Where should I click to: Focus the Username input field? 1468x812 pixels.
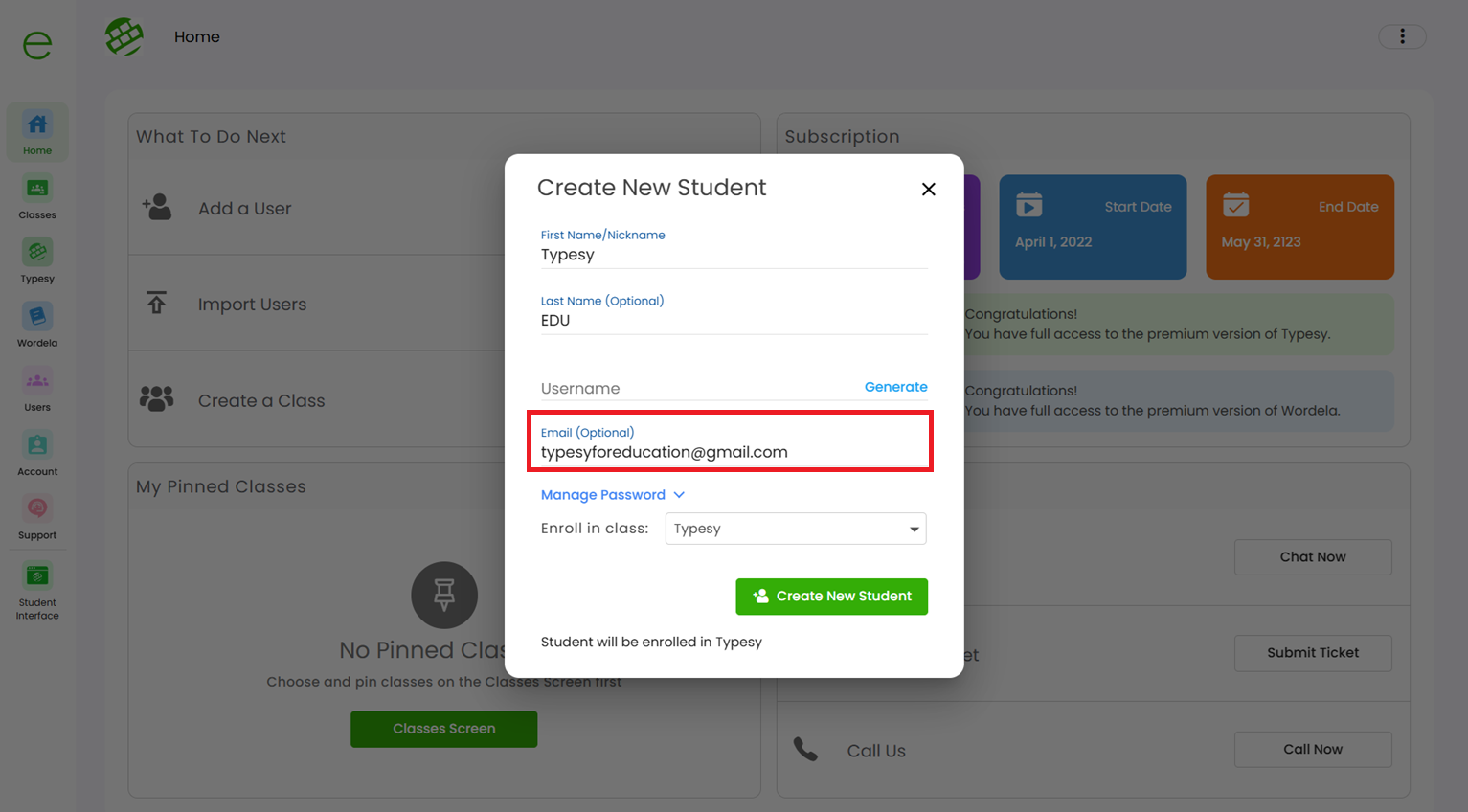(699, 388)
